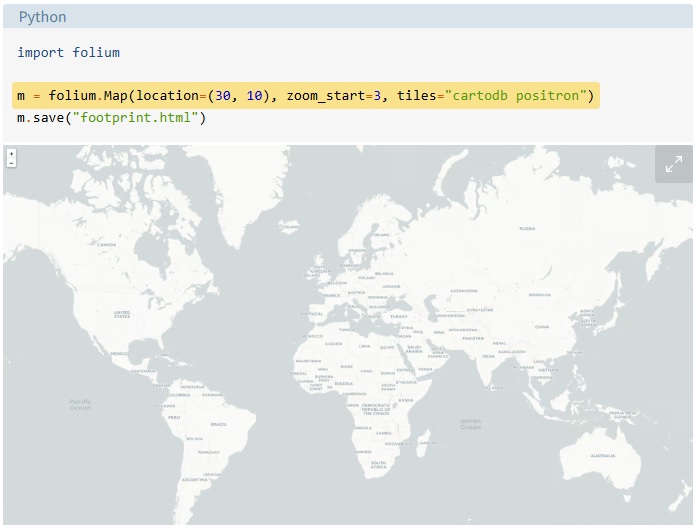Viewport: 697px width, 529px height.
Task: Click the Russia label on the map
Action: point(527,228)
